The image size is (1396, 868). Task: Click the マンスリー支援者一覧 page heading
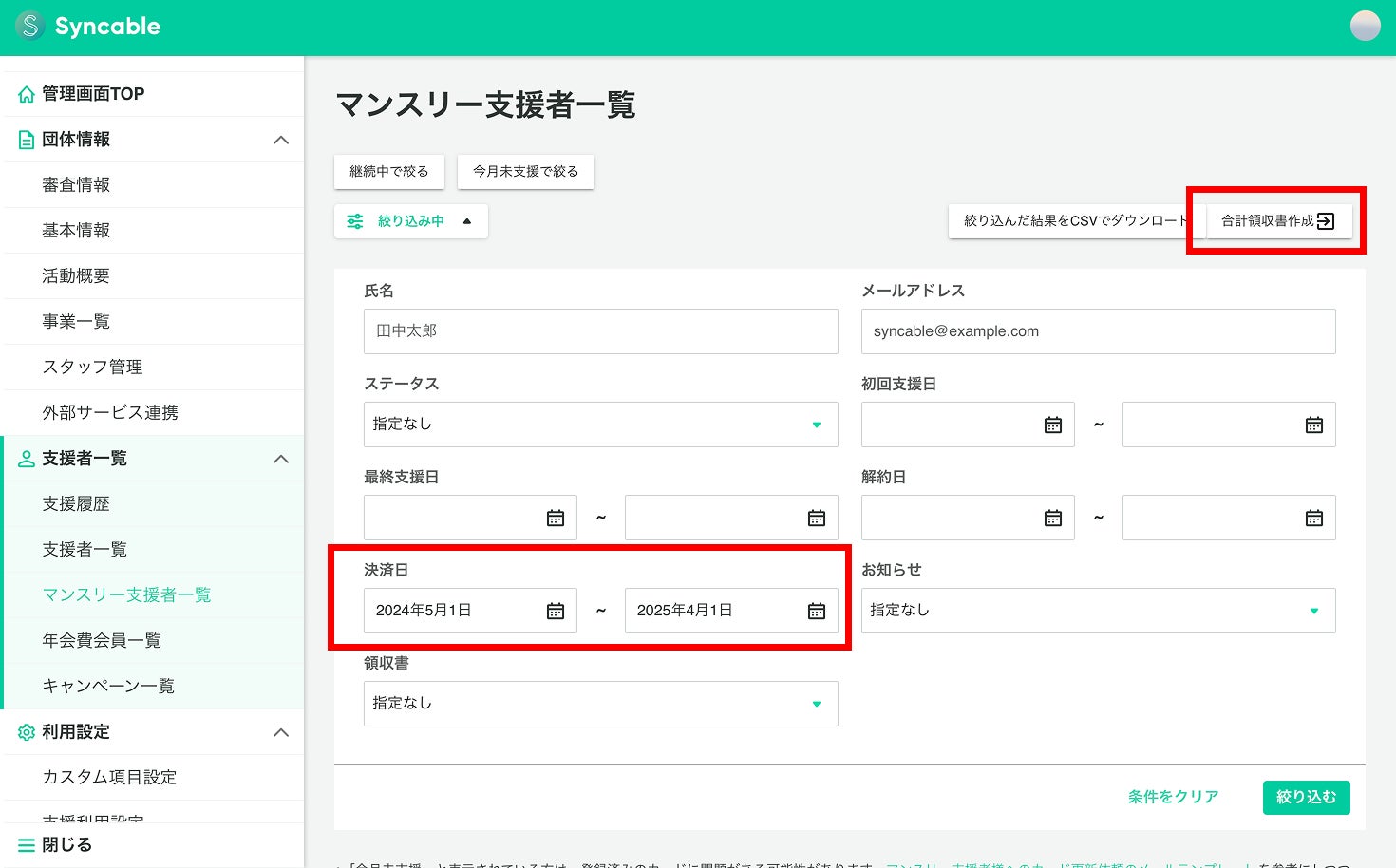(x=485, y=104)
